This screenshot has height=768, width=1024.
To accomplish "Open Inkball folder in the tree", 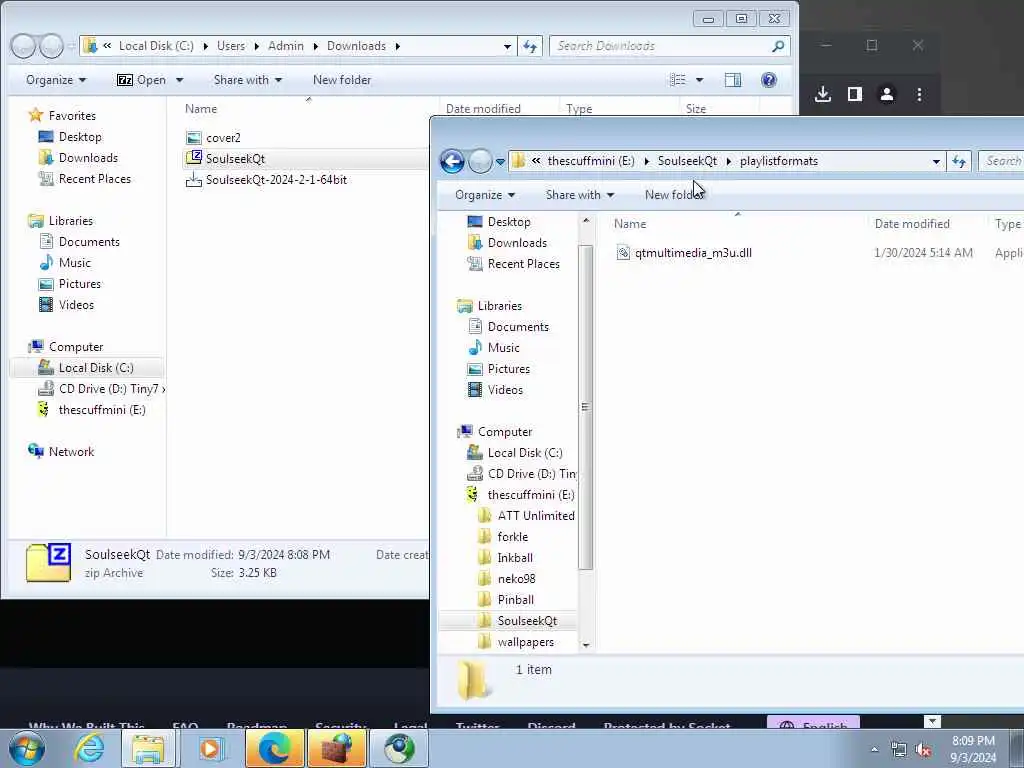I will (515, 558).
